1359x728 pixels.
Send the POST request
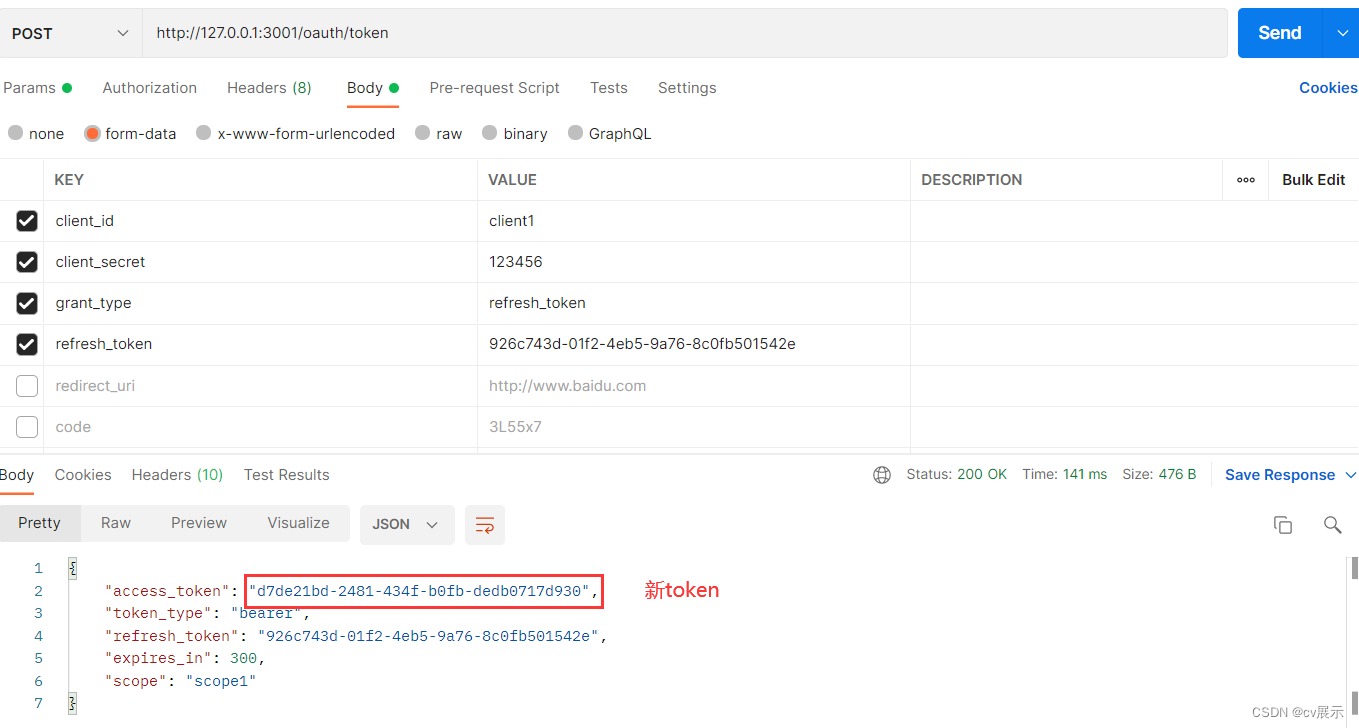(1280, 33)
